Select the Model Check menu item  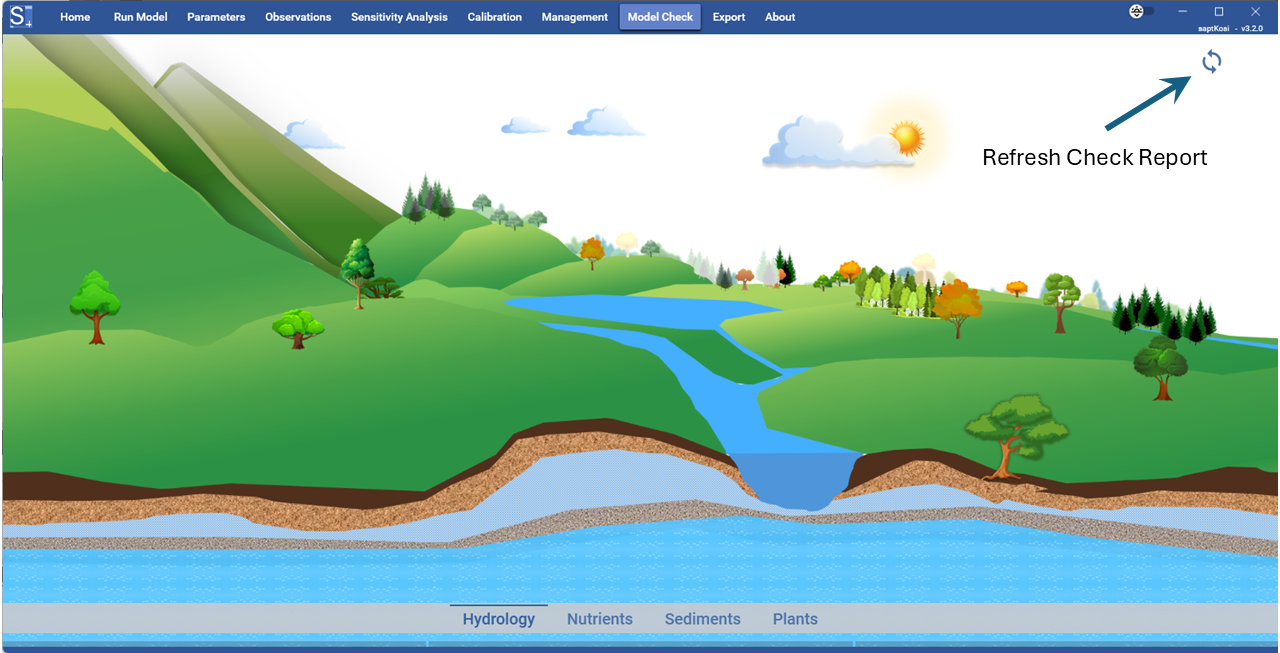tap(660, 17)
